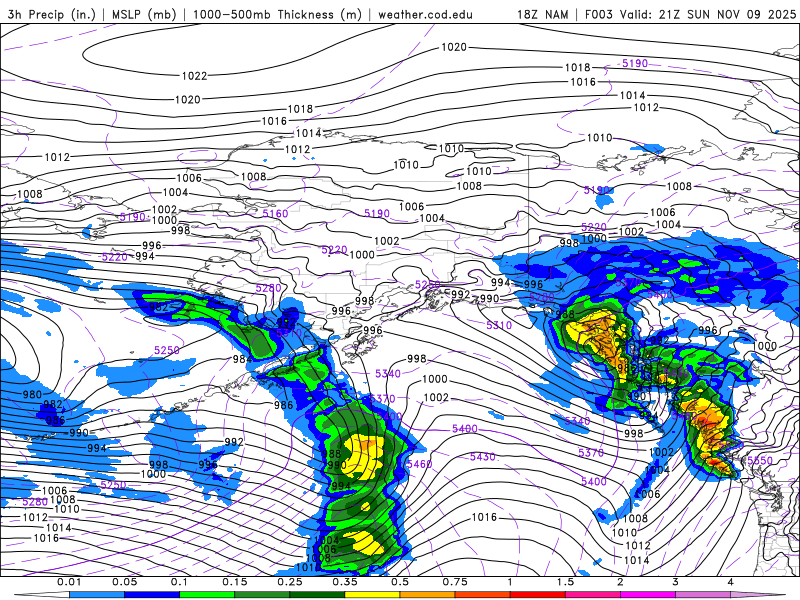800x600 pixels.
Task: Click the '18Z NAM' model run label
Action: click(543, 14)
